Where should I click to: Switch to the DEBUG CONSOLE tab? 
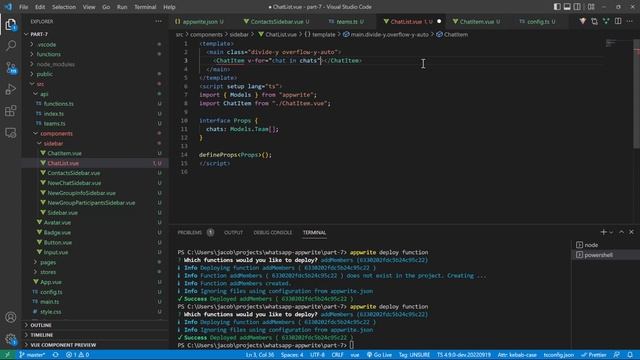tap(273, 232)
